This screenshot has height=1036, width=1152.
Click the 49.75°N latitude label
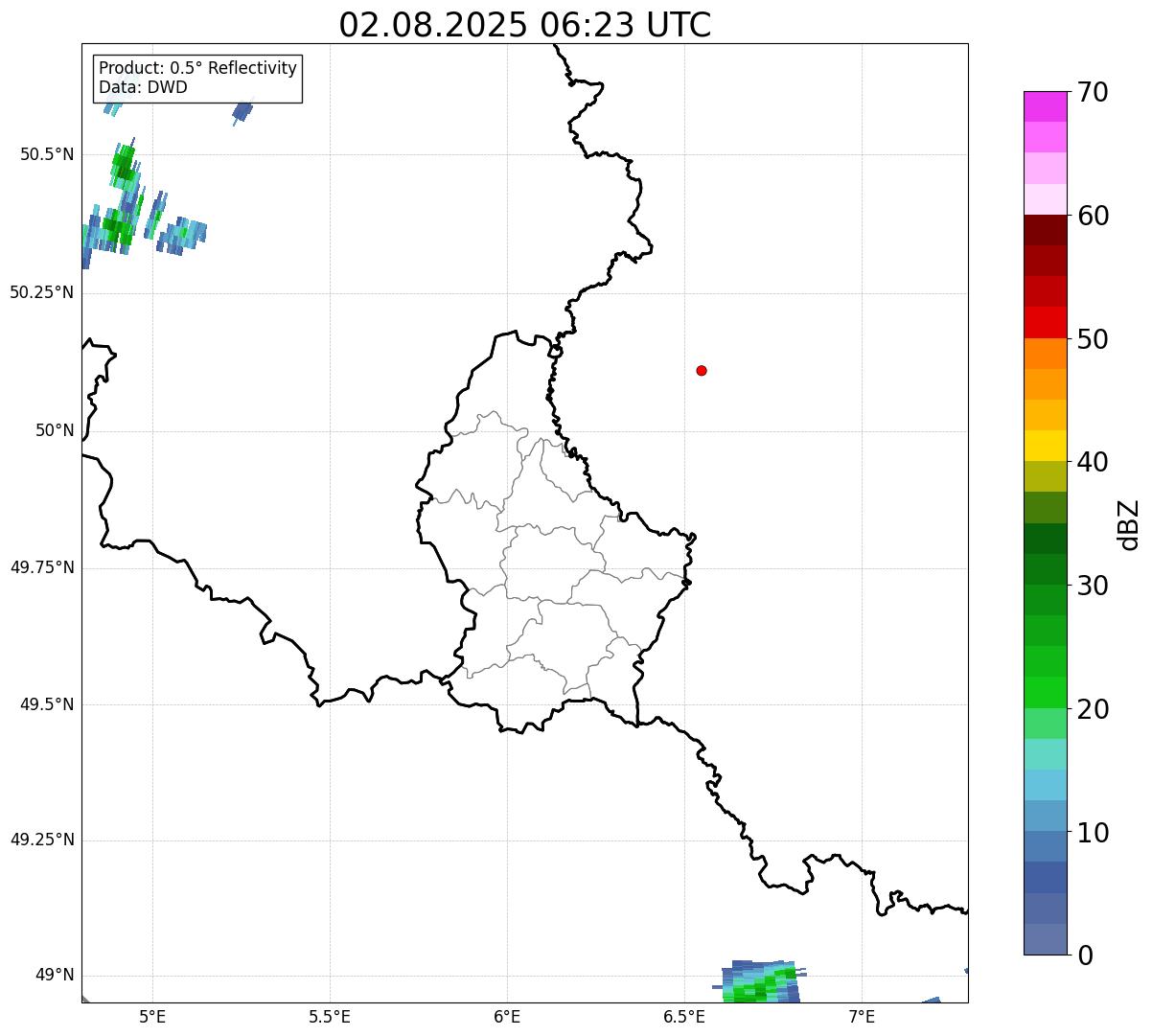[x=42, y=567]
